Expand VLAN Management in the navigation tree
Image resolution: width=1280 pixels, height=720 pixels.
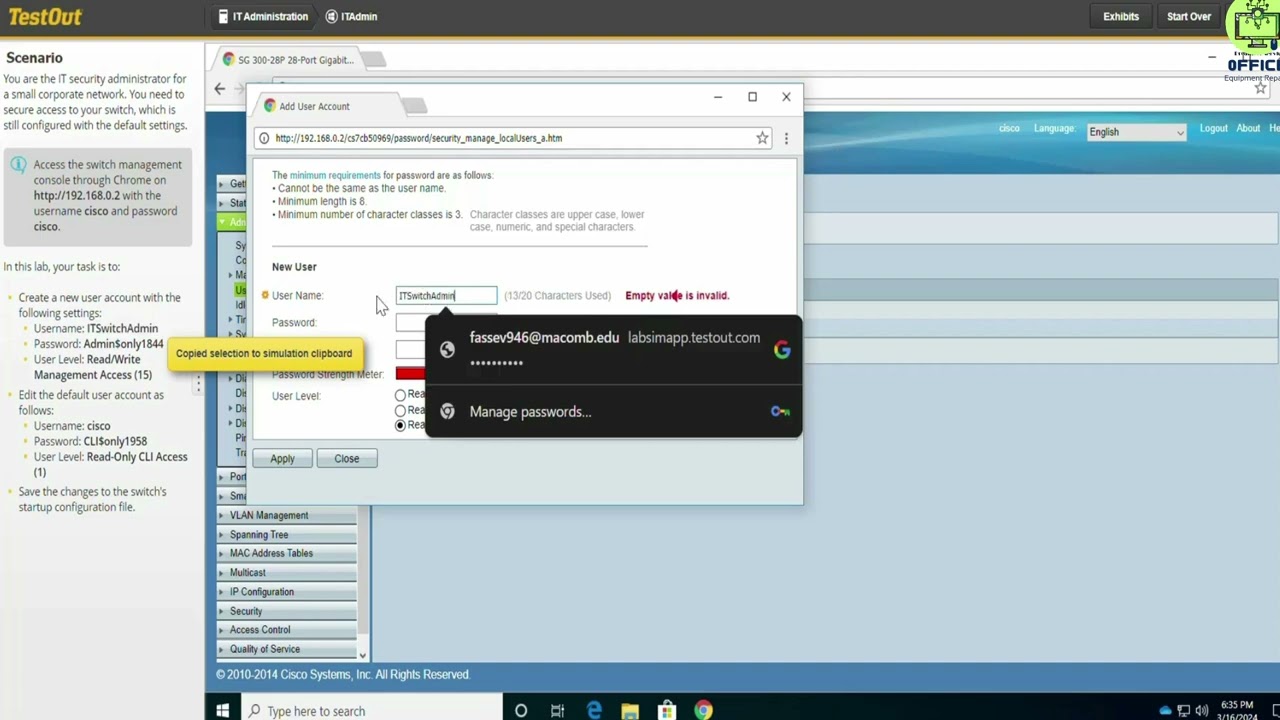(x=287, y=515)
